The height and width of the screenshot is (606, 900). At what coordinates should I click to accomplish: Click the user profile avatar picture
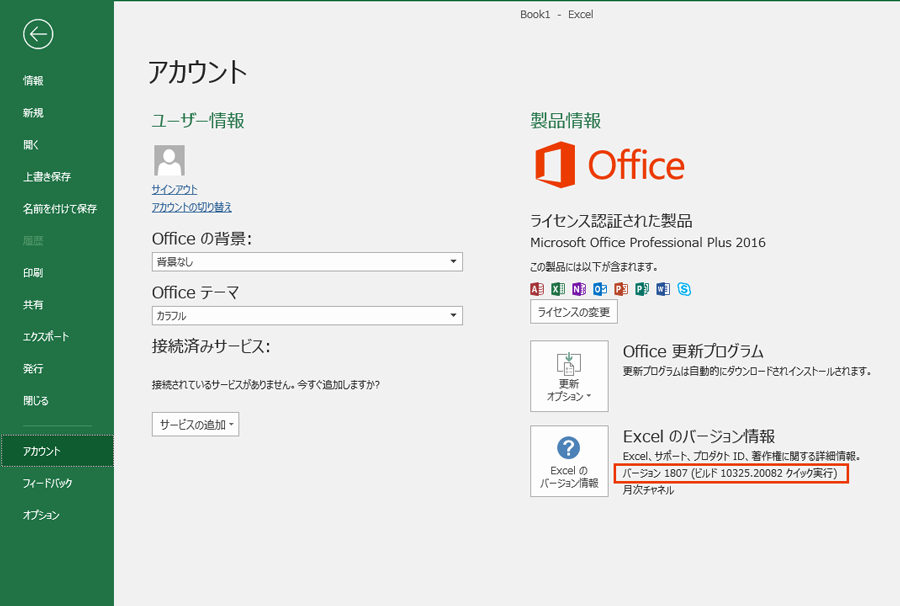coord(169,160)
